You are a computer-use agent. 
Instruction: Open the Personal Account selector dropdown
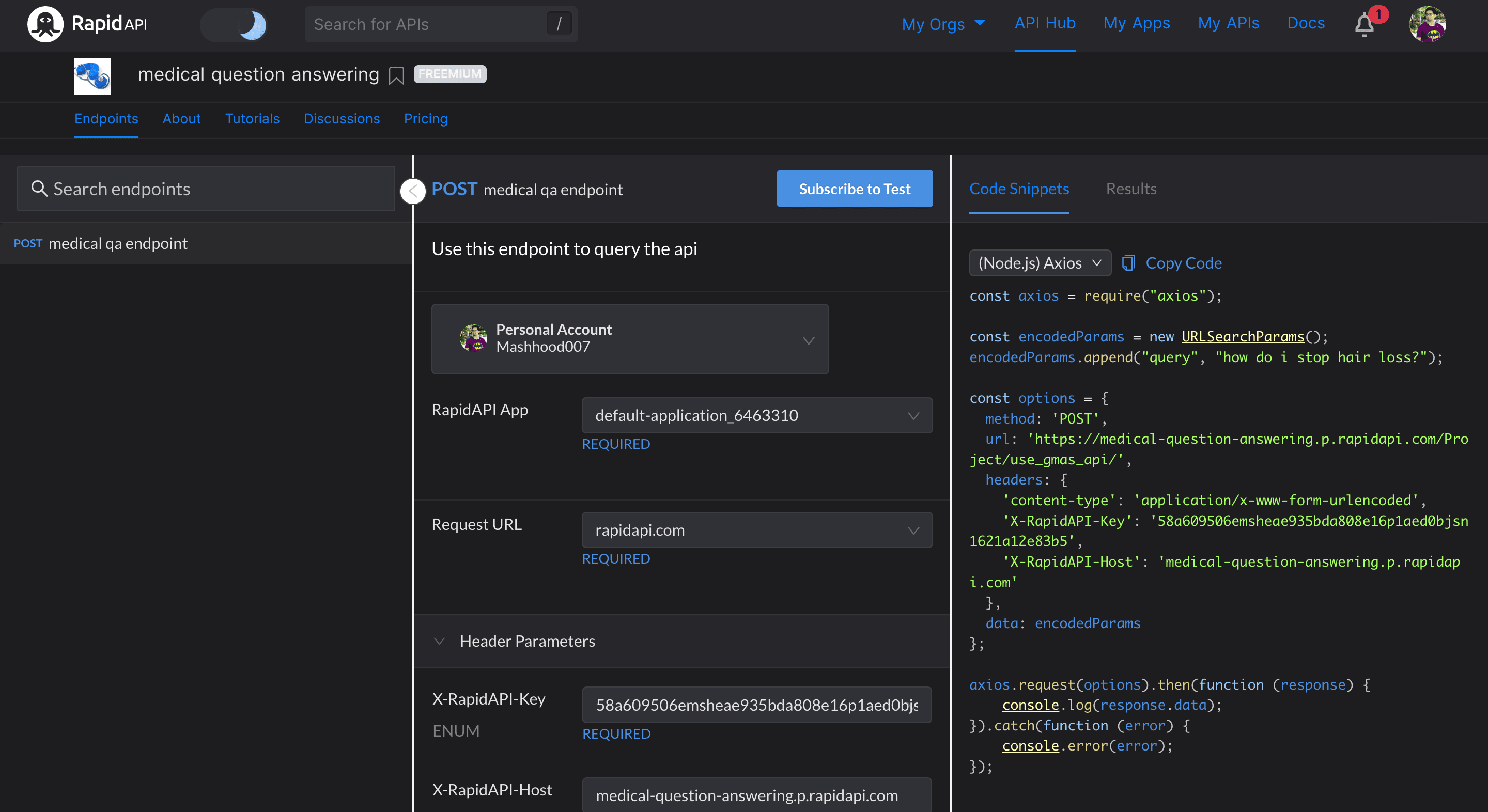pos(630,339)
